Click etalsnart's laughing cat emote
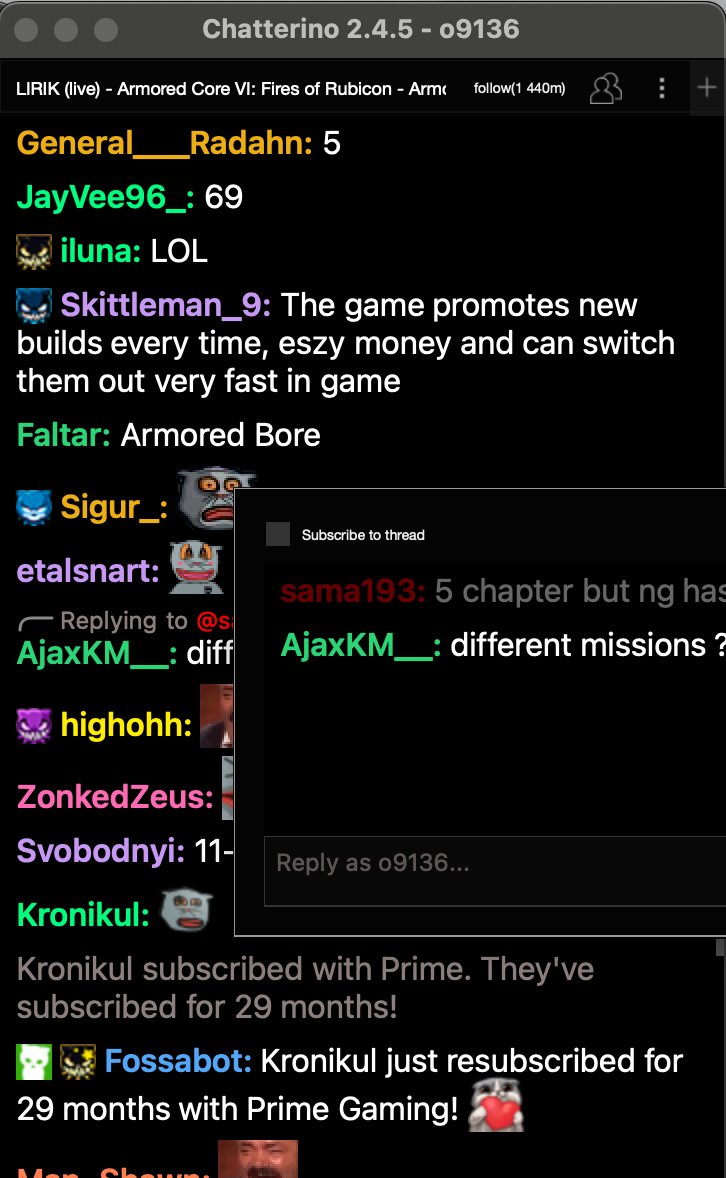Screen dimensions: 726x1178 pyautogui.click(x=196, y=567)
